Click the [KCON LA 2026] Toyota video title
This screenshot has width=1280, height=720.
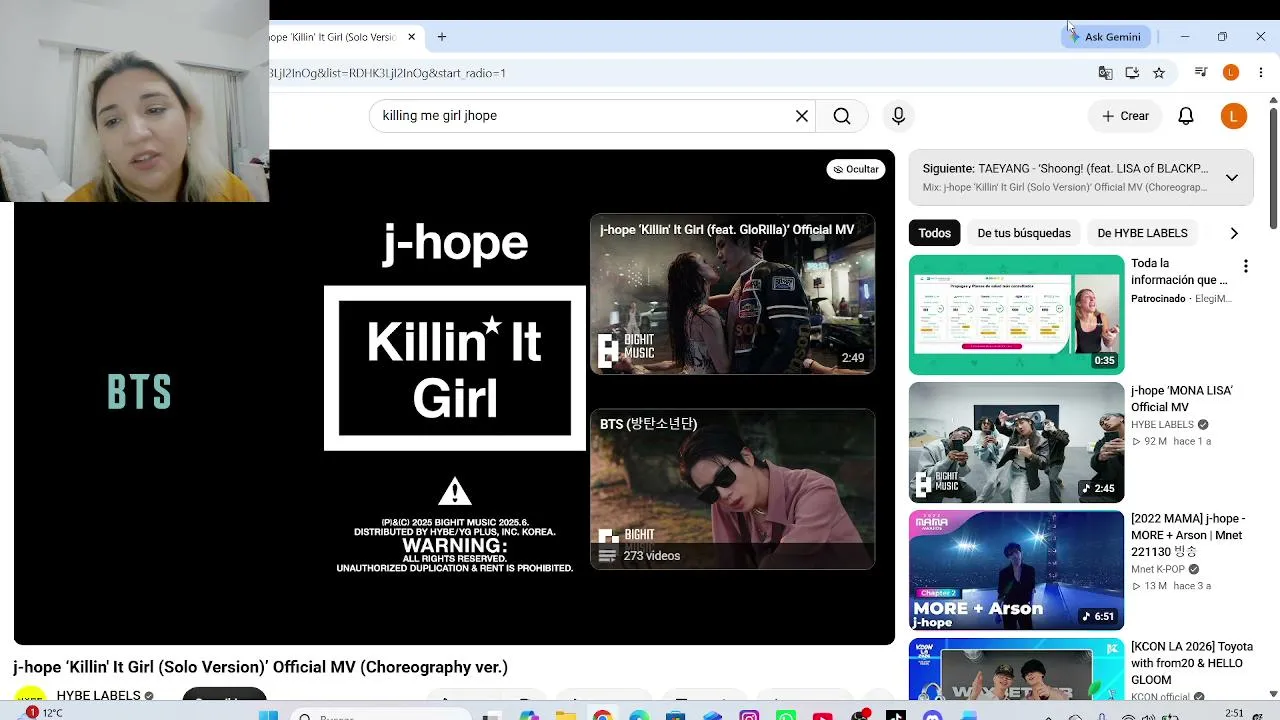[x=1192, y=663]
